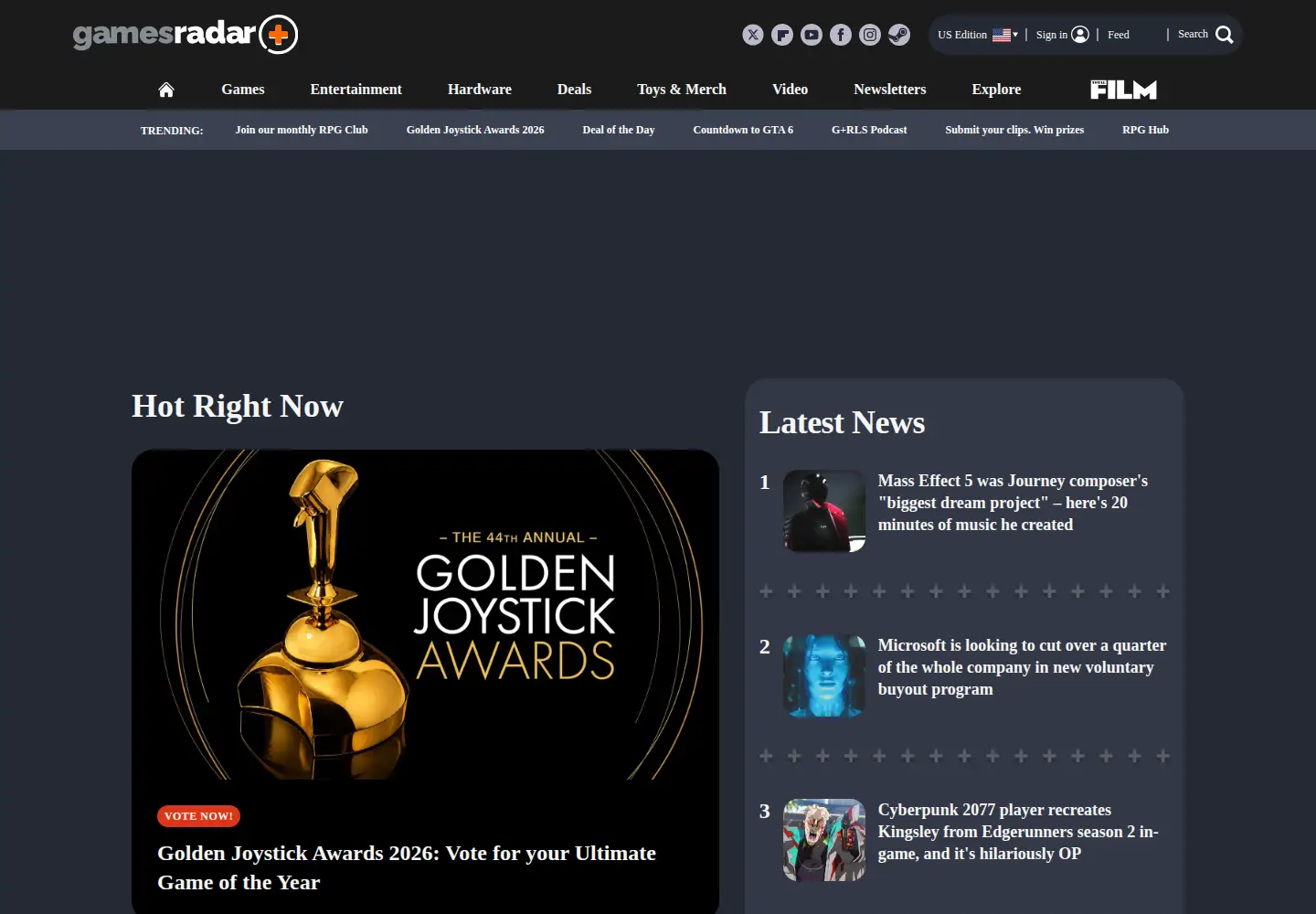The image size is (1316, 914).
Task: Open Mass Effect 5 composer article headline
Action: 1013,503
